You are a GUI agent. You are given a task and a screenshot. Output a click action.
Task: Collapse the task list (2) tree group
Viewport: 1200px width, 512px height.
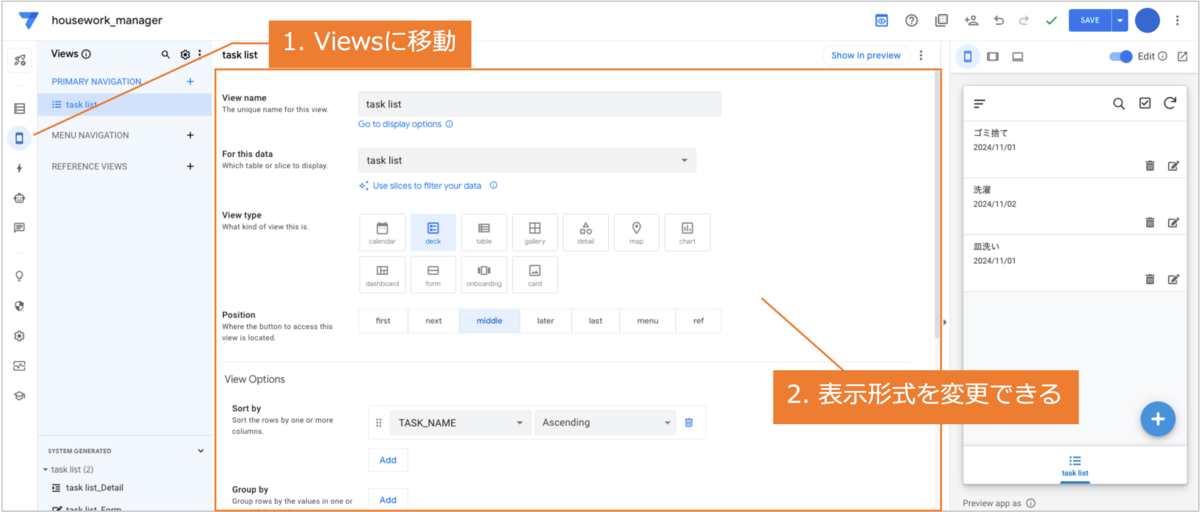46,469
